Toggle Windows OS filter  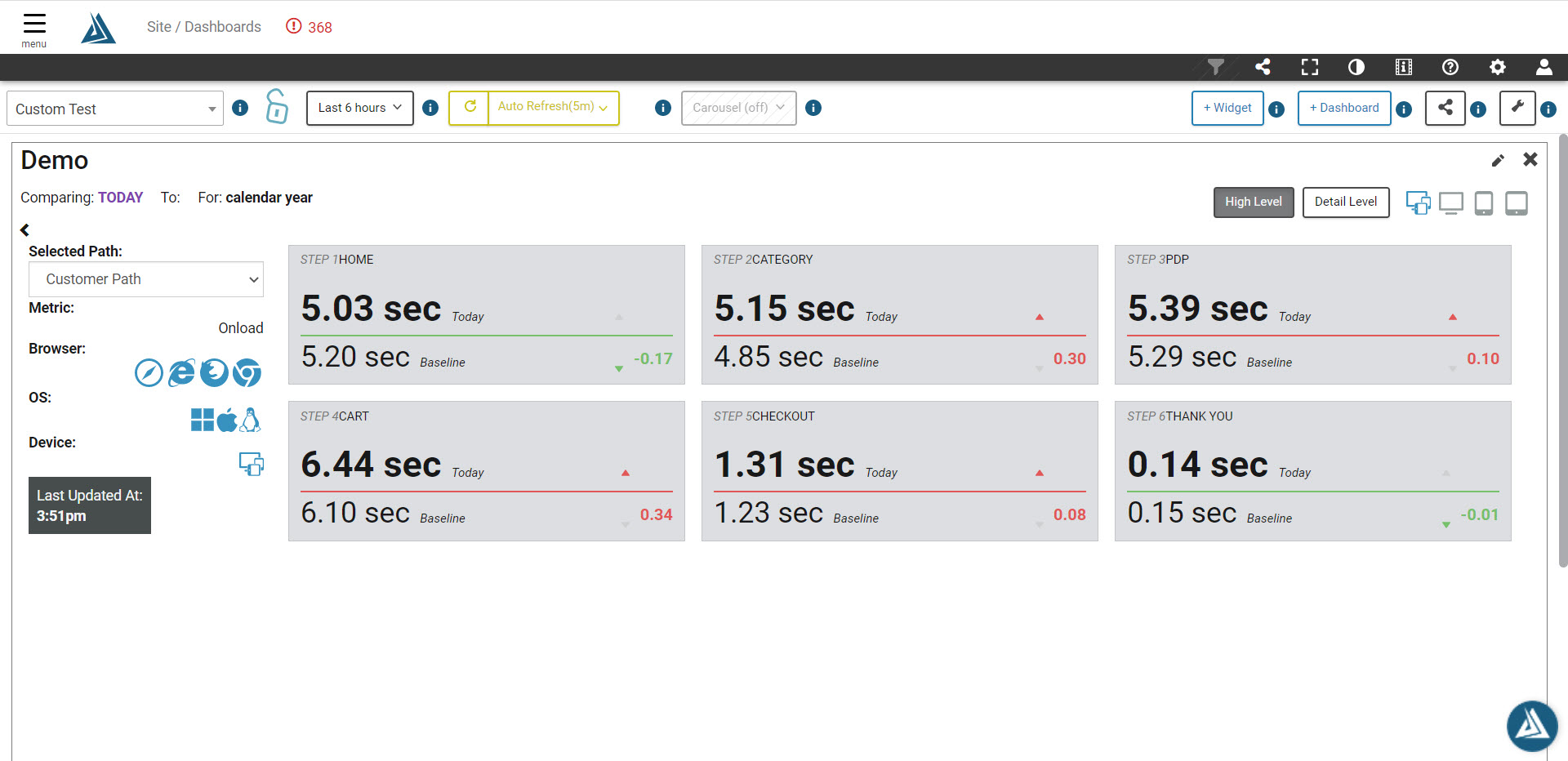(x=202, y=420)
